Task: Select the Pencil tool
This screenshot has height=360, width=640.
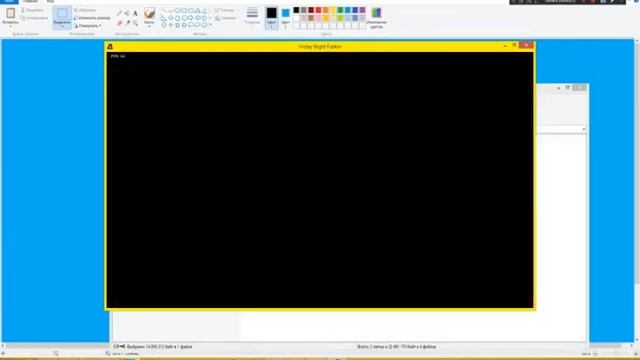Action: point(120,13)
